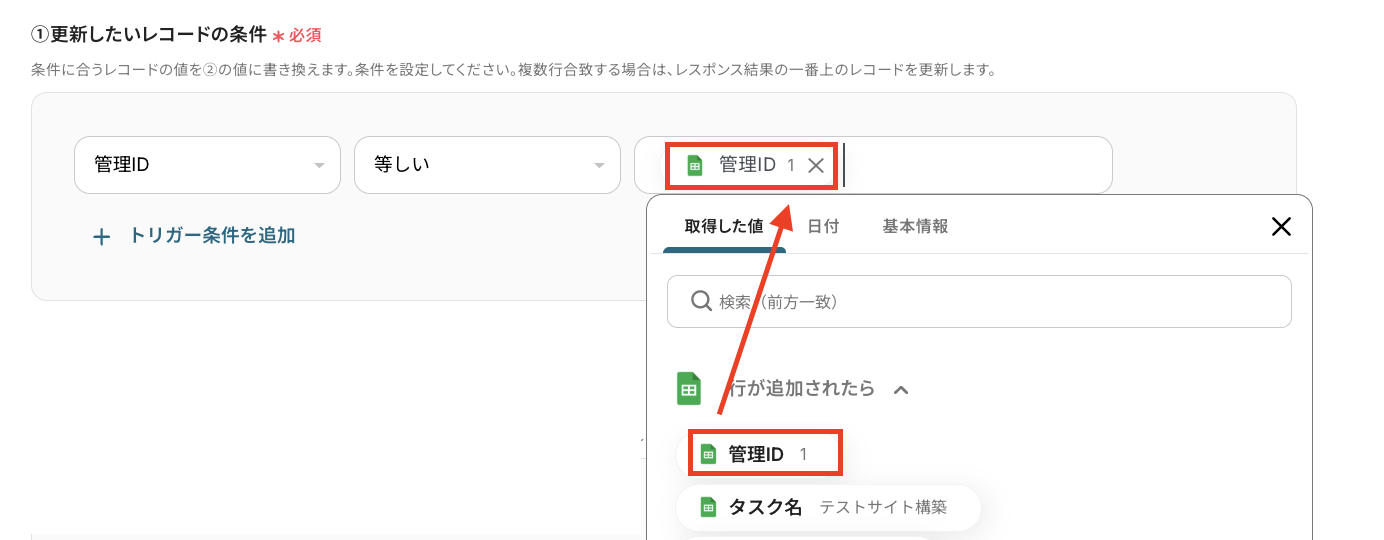Open the 管理ID field dropdown
Screen dimensions: 1384x540
coord(207,165)
